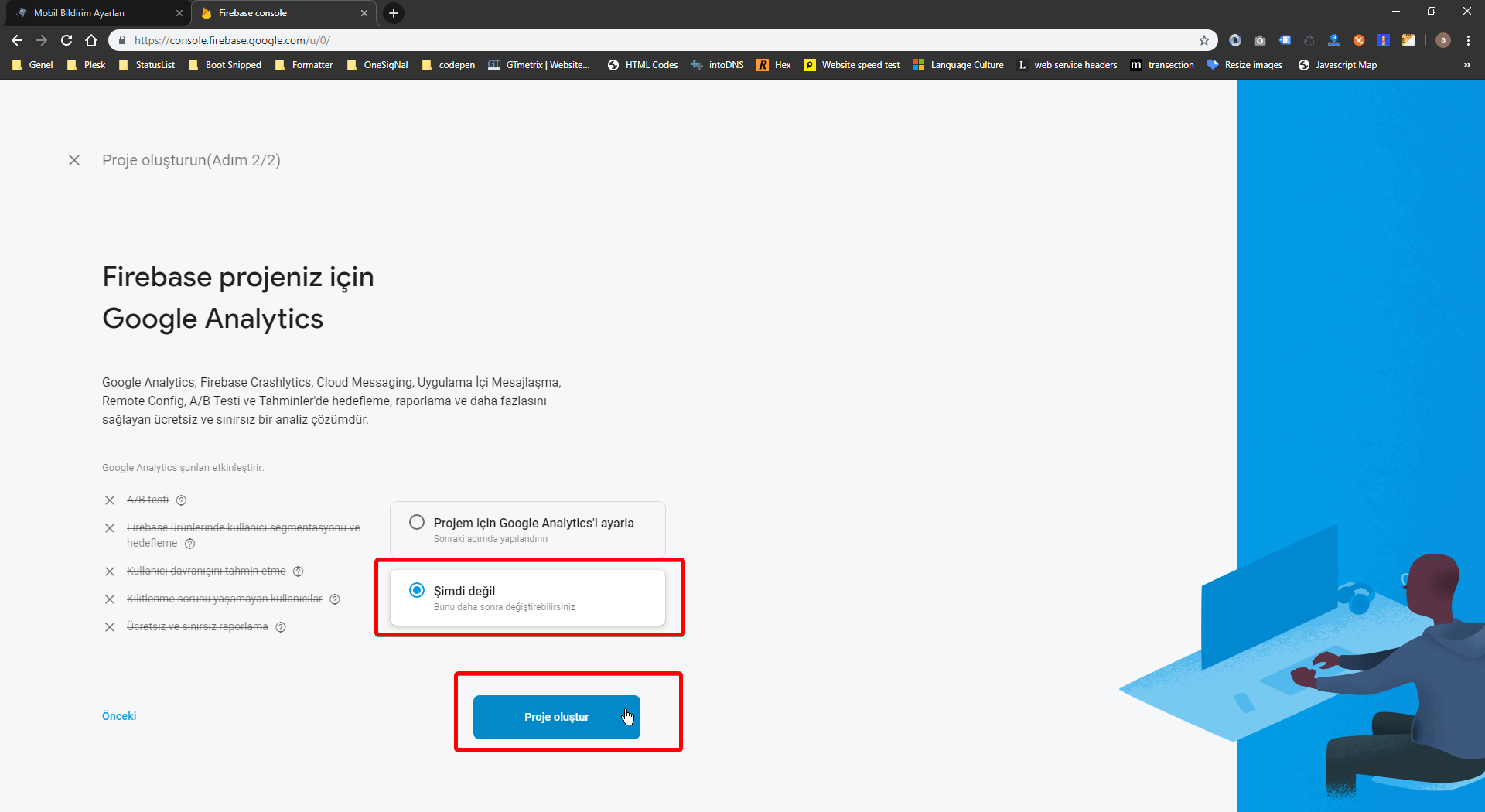Click the Şimdi değil option card text
This screenshot has width=1485, height=812.
[464, 591]
